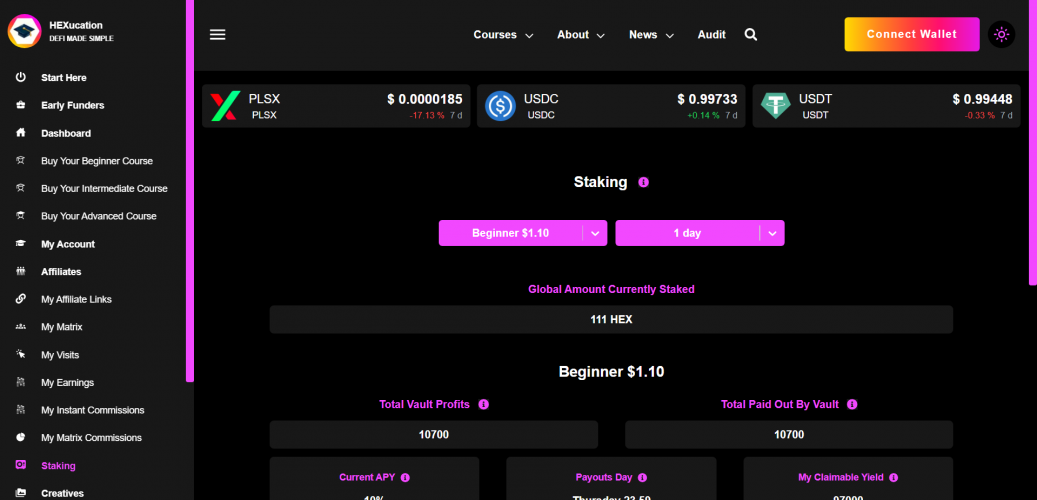
Task: Open the About dropdown menu
Action: pos(581,35)
